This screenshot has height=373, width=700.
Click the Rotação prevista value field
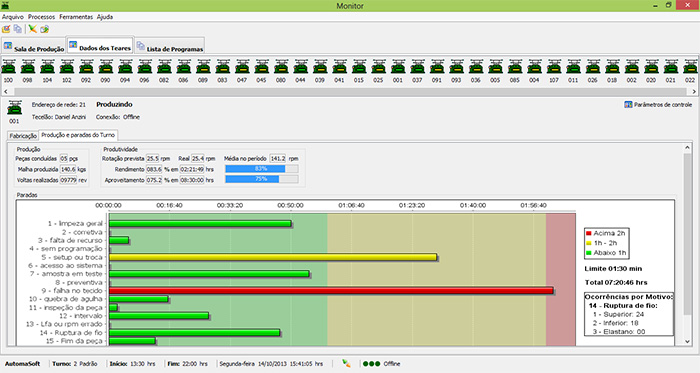click(153, 158)
